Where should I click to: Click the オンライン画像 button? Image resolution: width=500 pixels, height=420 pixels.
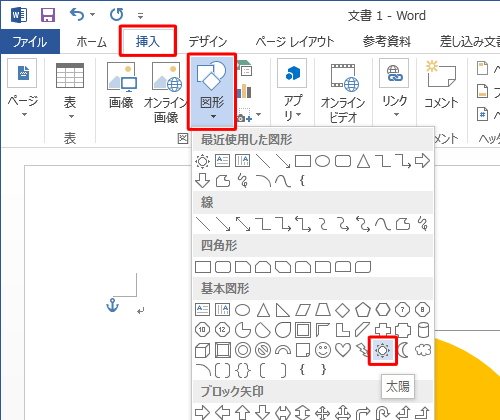166,92
